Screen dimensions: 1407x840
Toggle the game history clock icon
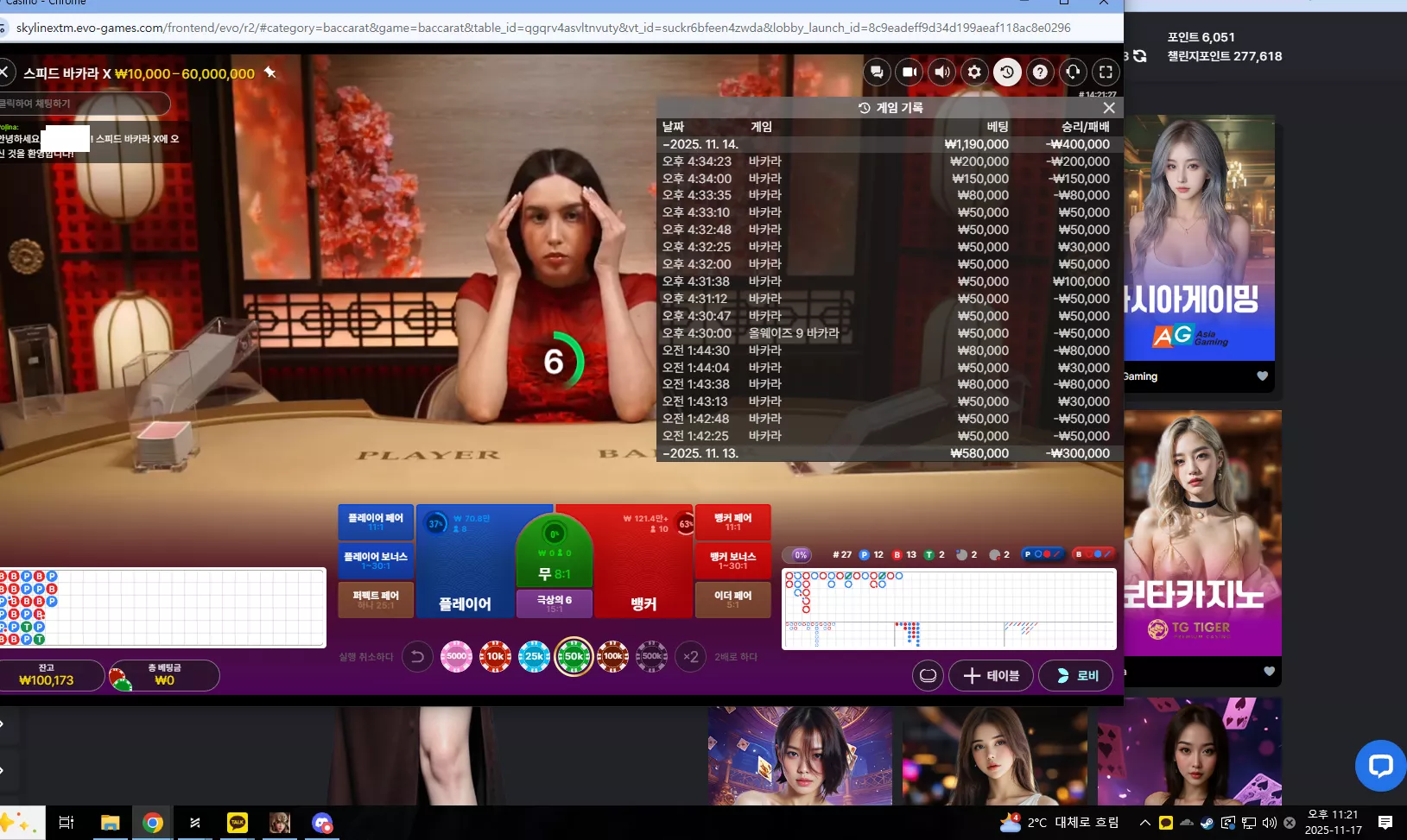1007,73
